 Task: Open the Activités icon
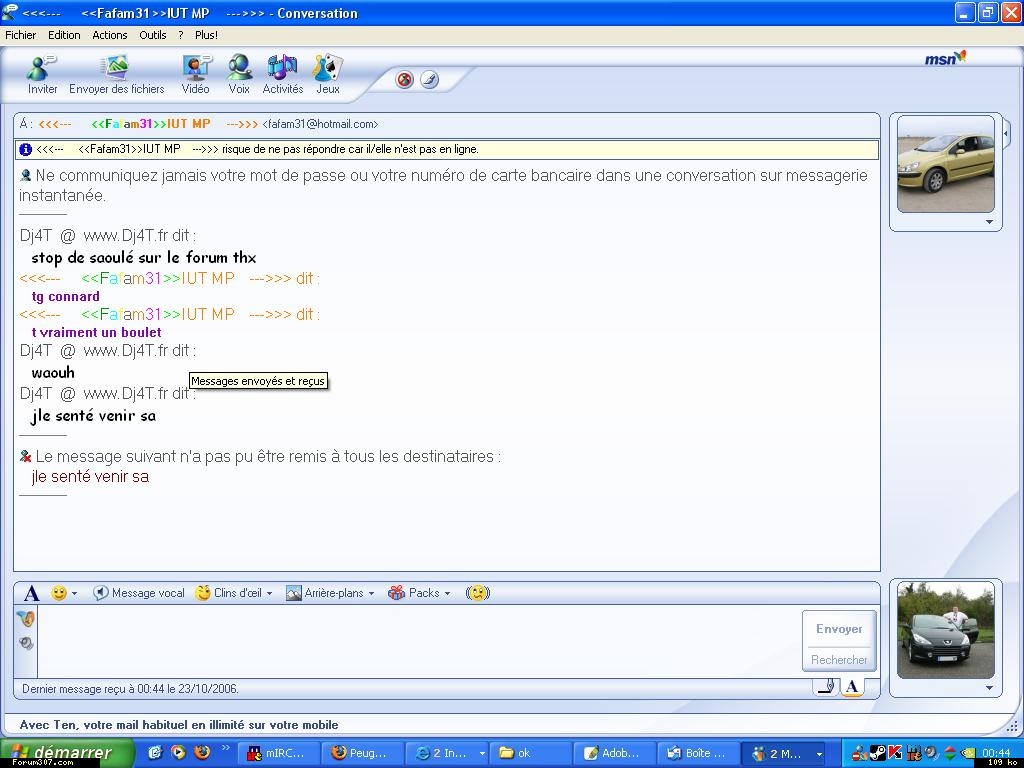click(x=282, y=74)
